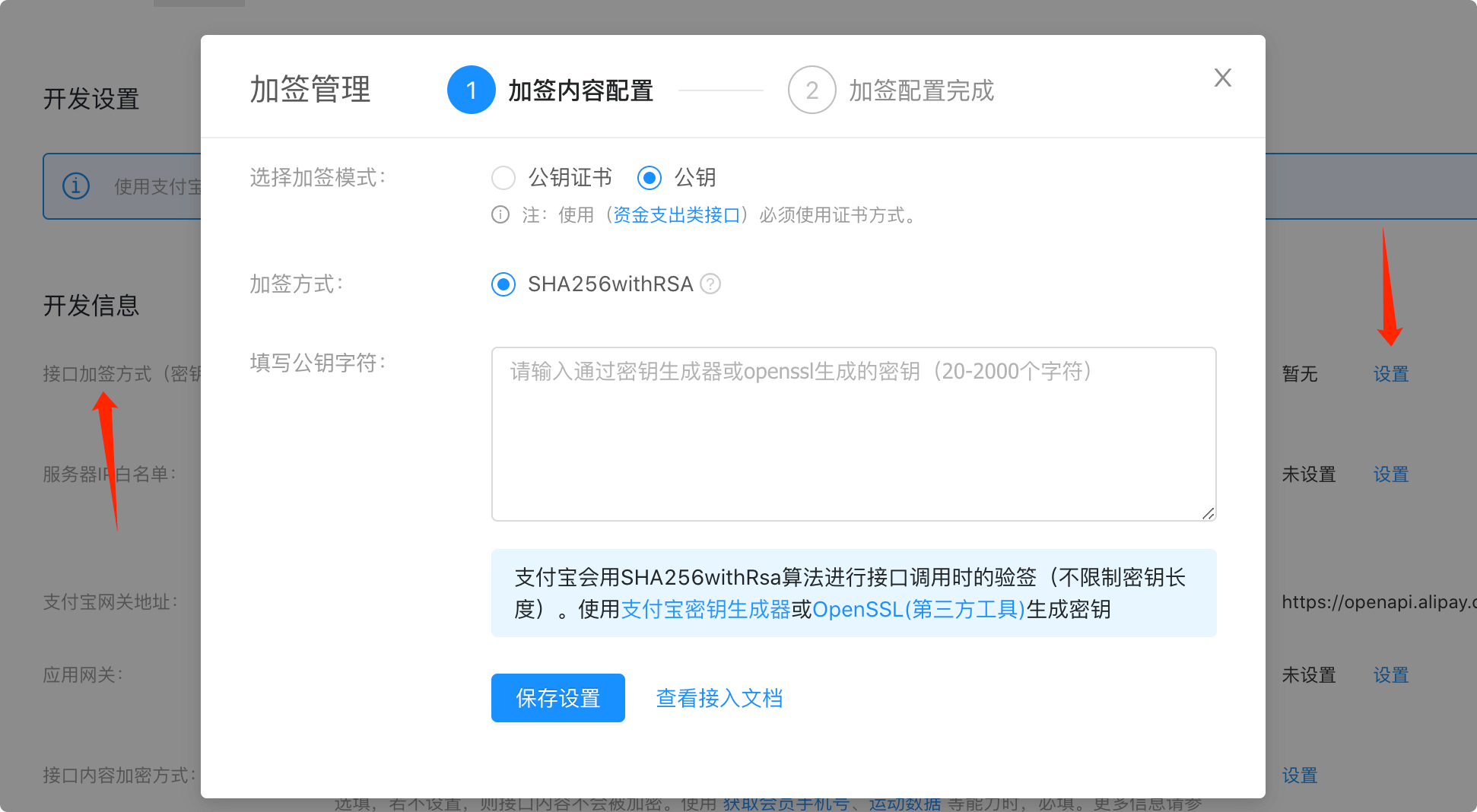Click 设置 for 应用网关 row

click(x=1390, y=675)
